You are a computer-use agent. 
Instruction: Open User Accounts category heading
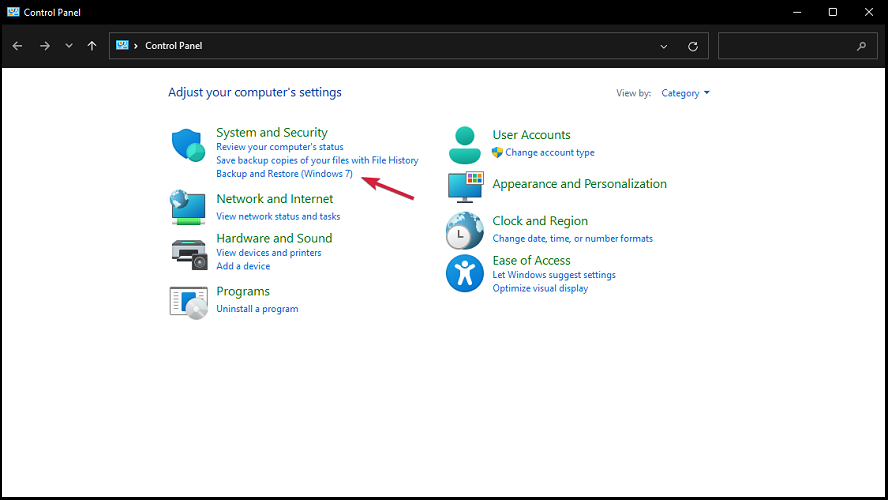(x=531, y=135)
